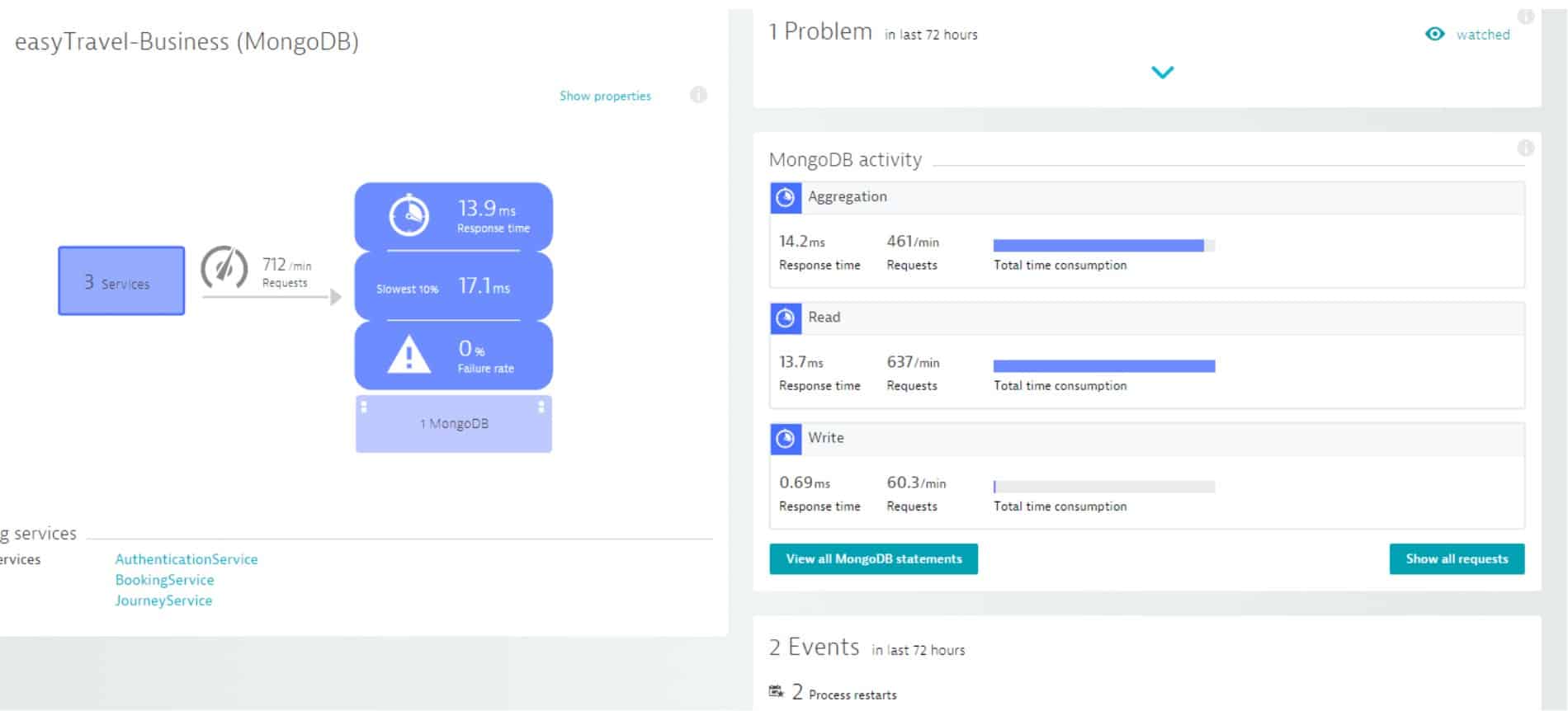
Task: Click the 14.2 ms Aggregation response time
Action: (x=802, y=242)
